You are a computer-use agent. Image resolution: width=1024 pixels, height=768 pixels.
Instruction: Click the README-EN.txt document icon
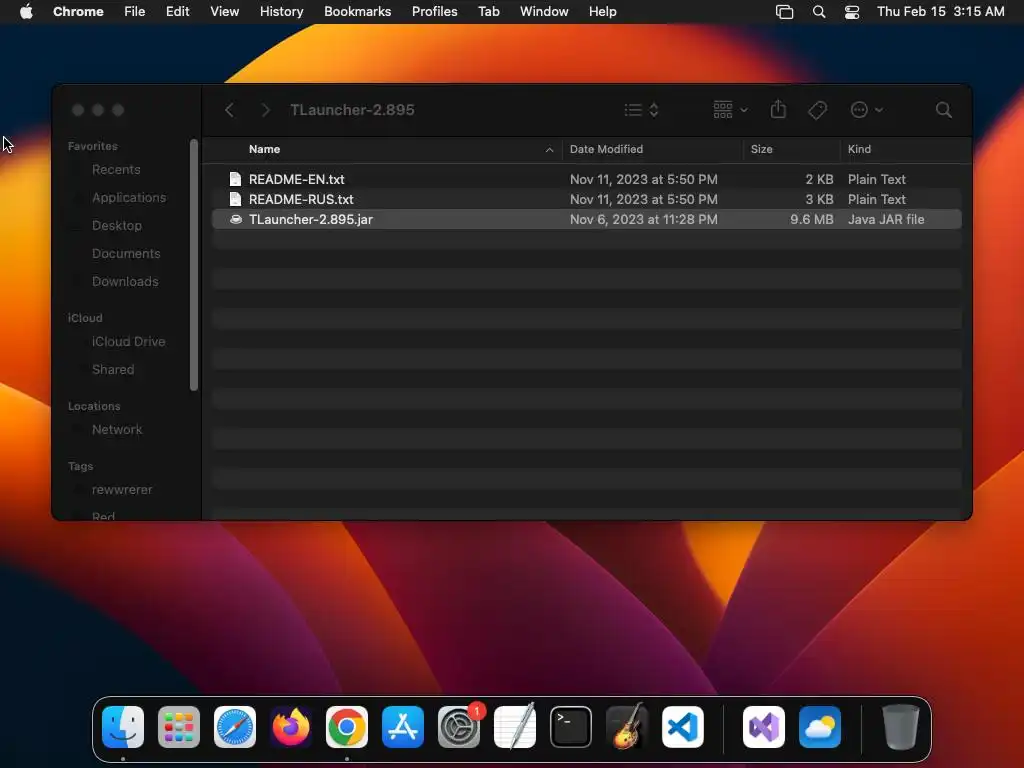[235, 179]
